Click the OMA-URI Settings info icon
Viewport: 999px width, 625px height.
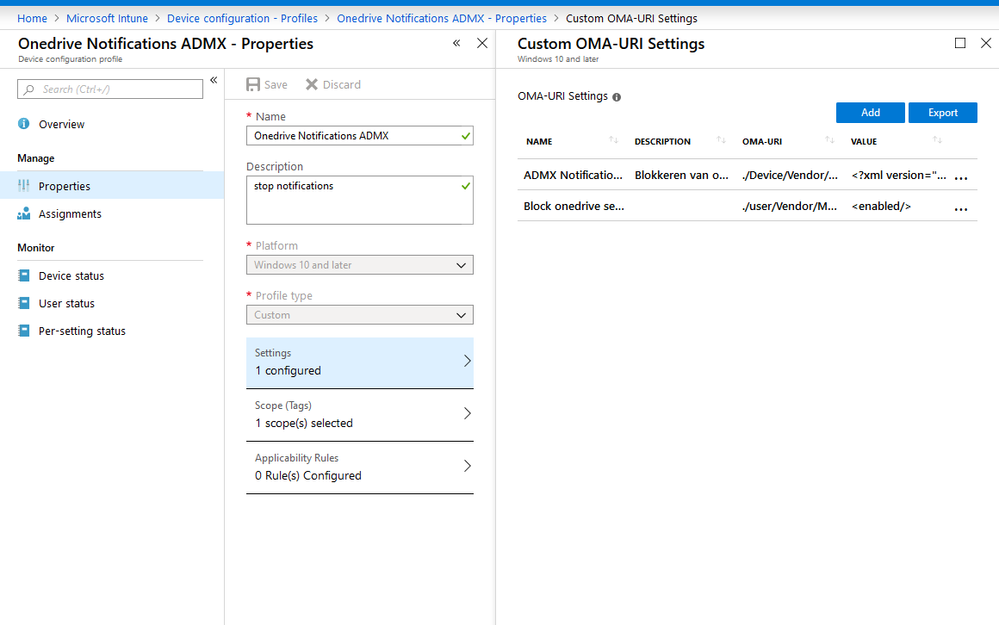tap(617, 97)
